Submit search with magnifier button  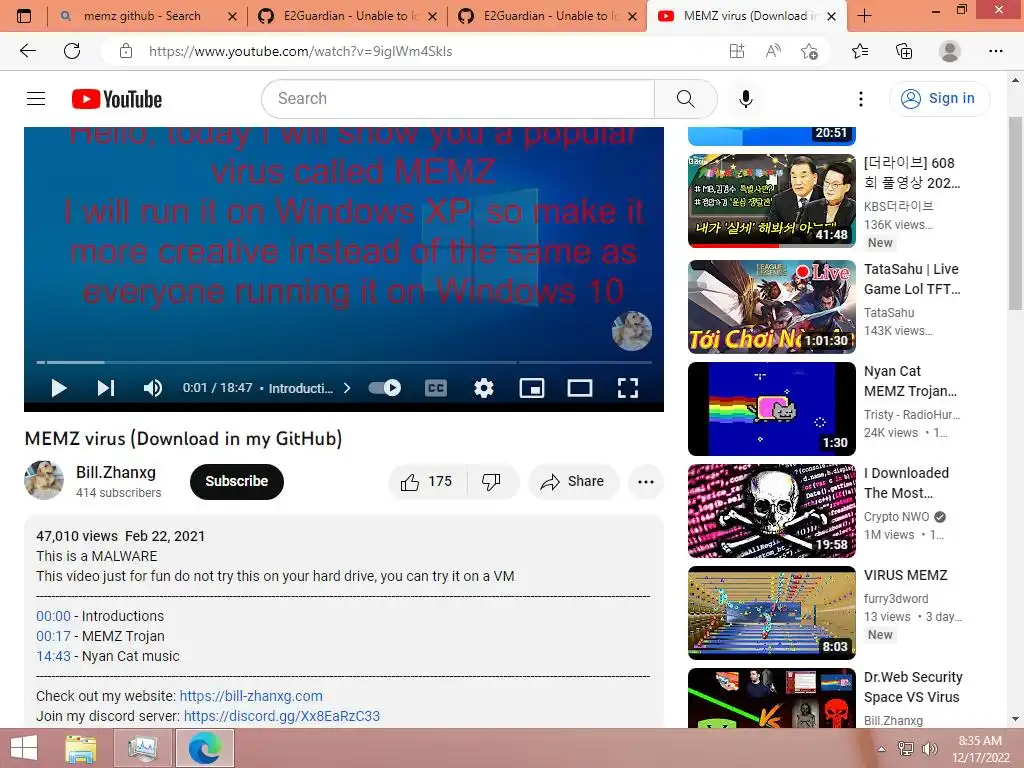(686, 99)
